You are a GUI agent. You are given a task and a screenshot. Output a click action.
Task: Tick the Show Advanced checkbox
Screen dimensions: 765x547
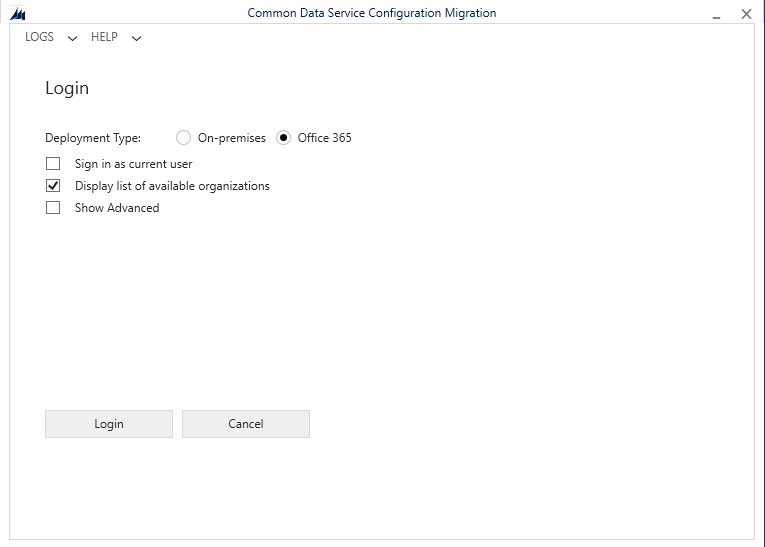[53, 208]
